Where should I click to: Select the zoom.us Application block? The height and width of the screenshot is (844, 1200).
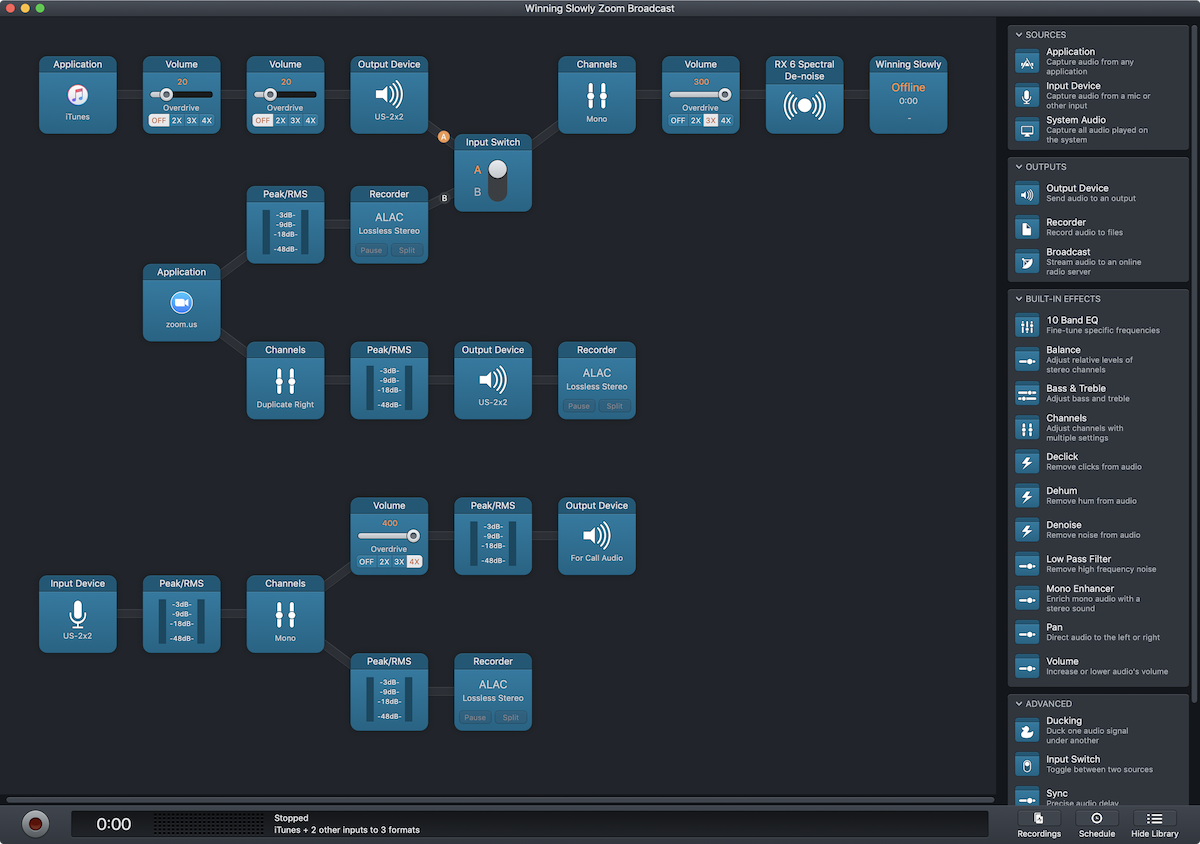(181, 303)
